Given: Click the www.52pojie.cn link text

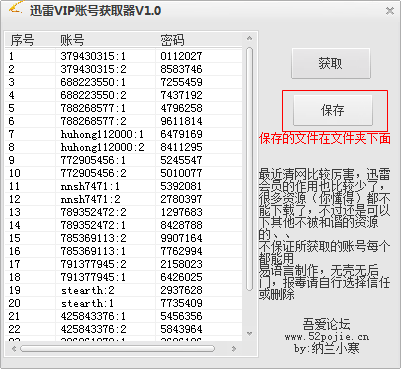Looking at the screenshot, I should (x=327, y=337).
